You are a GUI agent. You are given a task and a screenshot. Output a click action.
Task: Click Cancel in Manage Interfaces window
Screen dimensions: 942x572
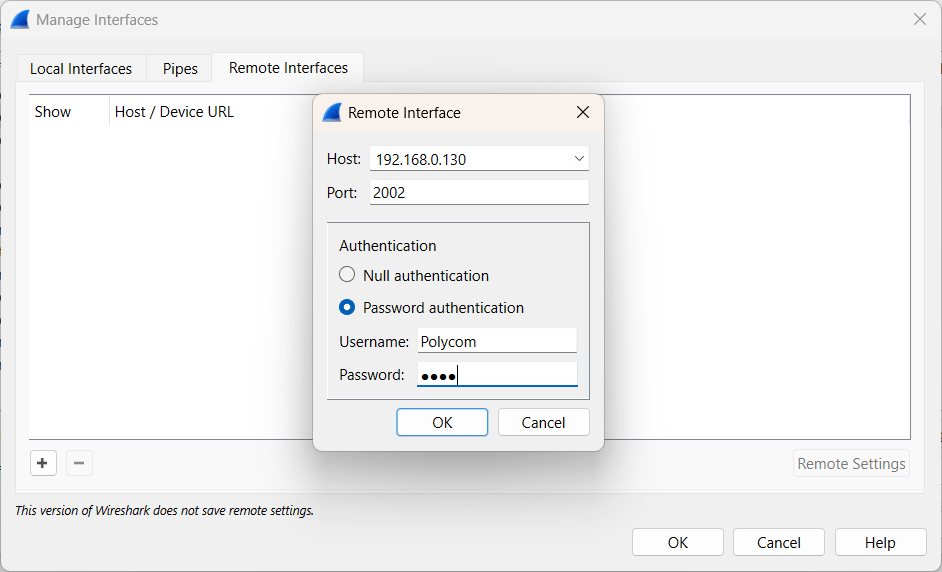point(779,543)
